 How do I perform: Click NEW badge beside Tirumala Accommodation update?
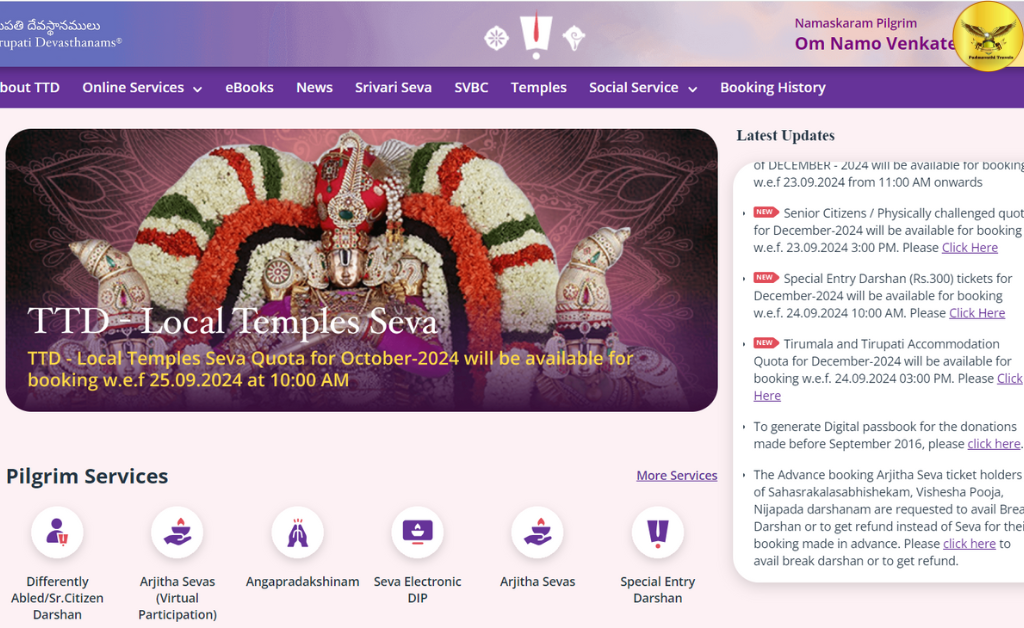[x=765, y=343]
